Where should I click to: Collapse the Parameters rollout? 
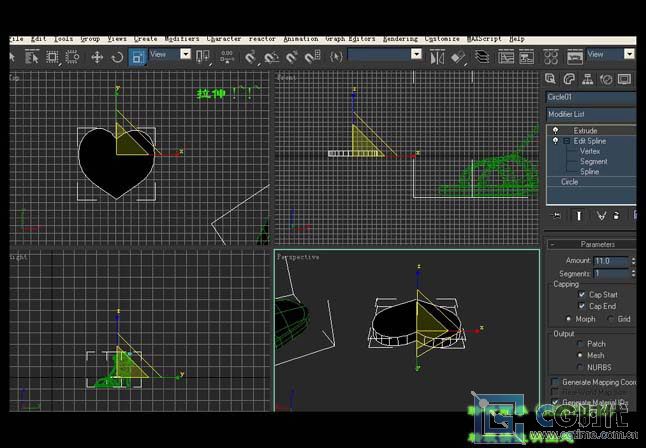point(596,244)
